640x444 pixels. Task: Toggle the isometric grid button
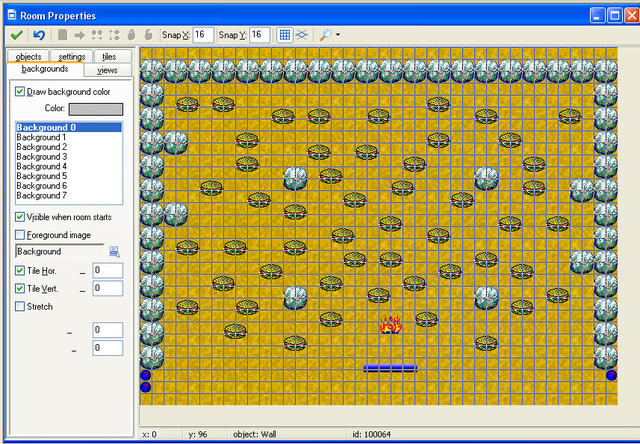coord(302,35)
